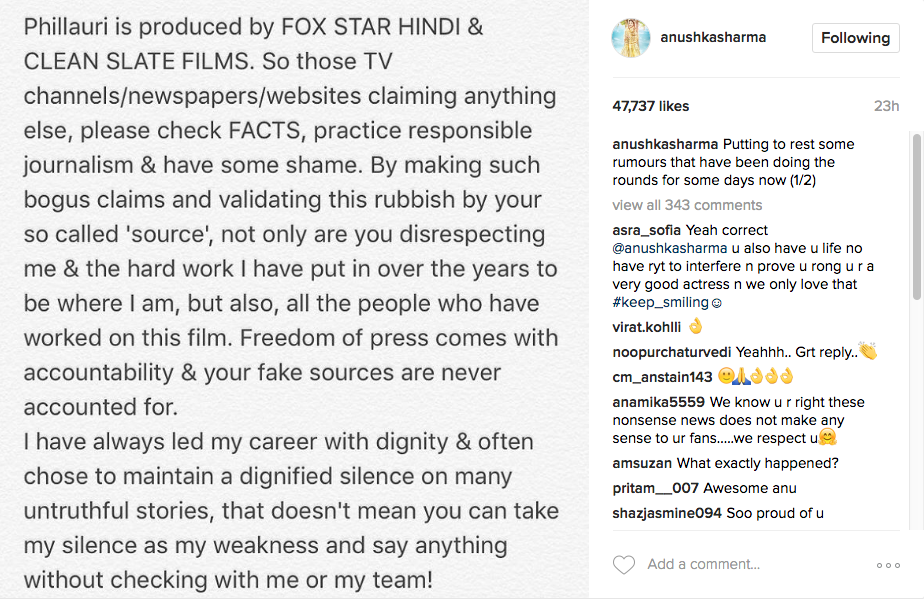Click the 23h post timestamp
924x599 pixels.
click(x=886, y=106)
